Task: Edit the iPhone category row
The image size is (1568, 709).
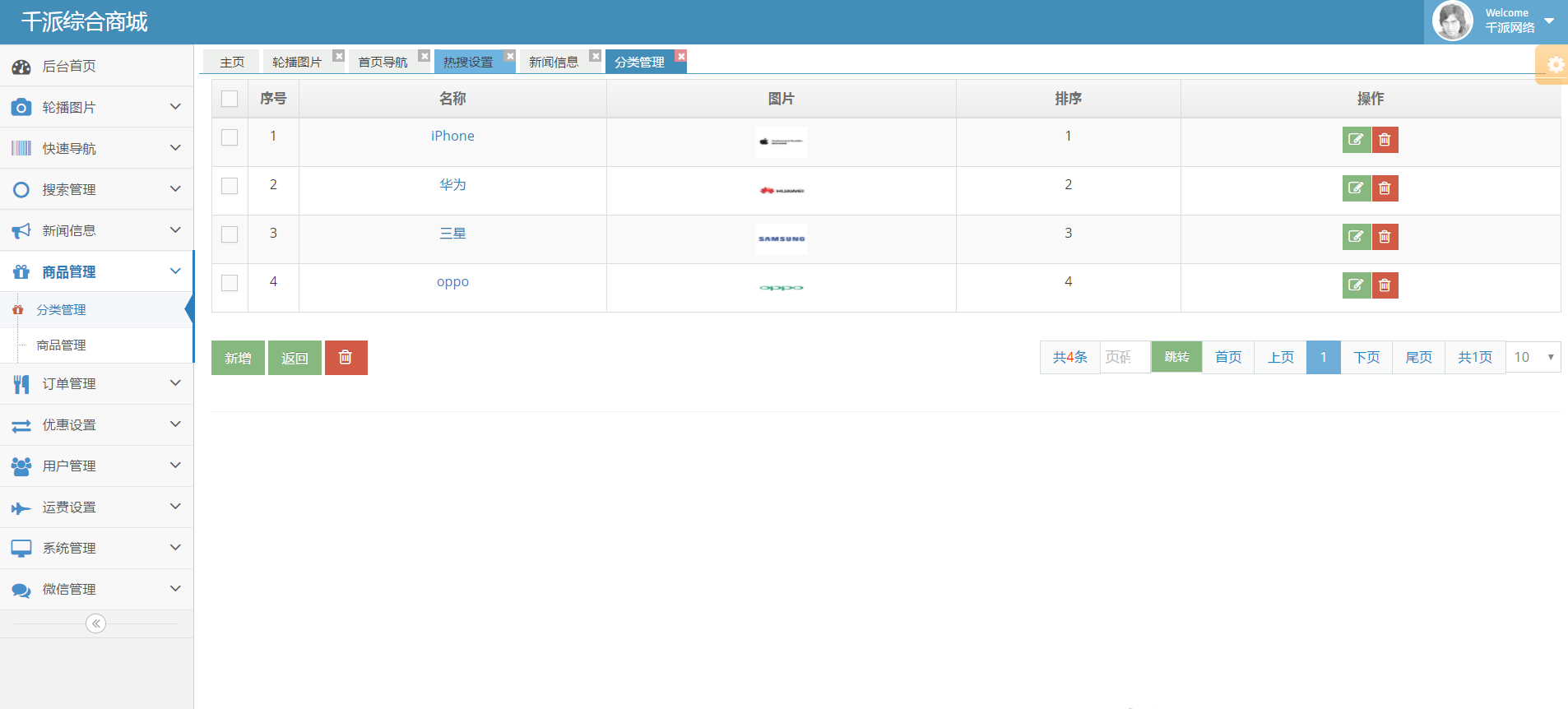Action: (1356, 140)
